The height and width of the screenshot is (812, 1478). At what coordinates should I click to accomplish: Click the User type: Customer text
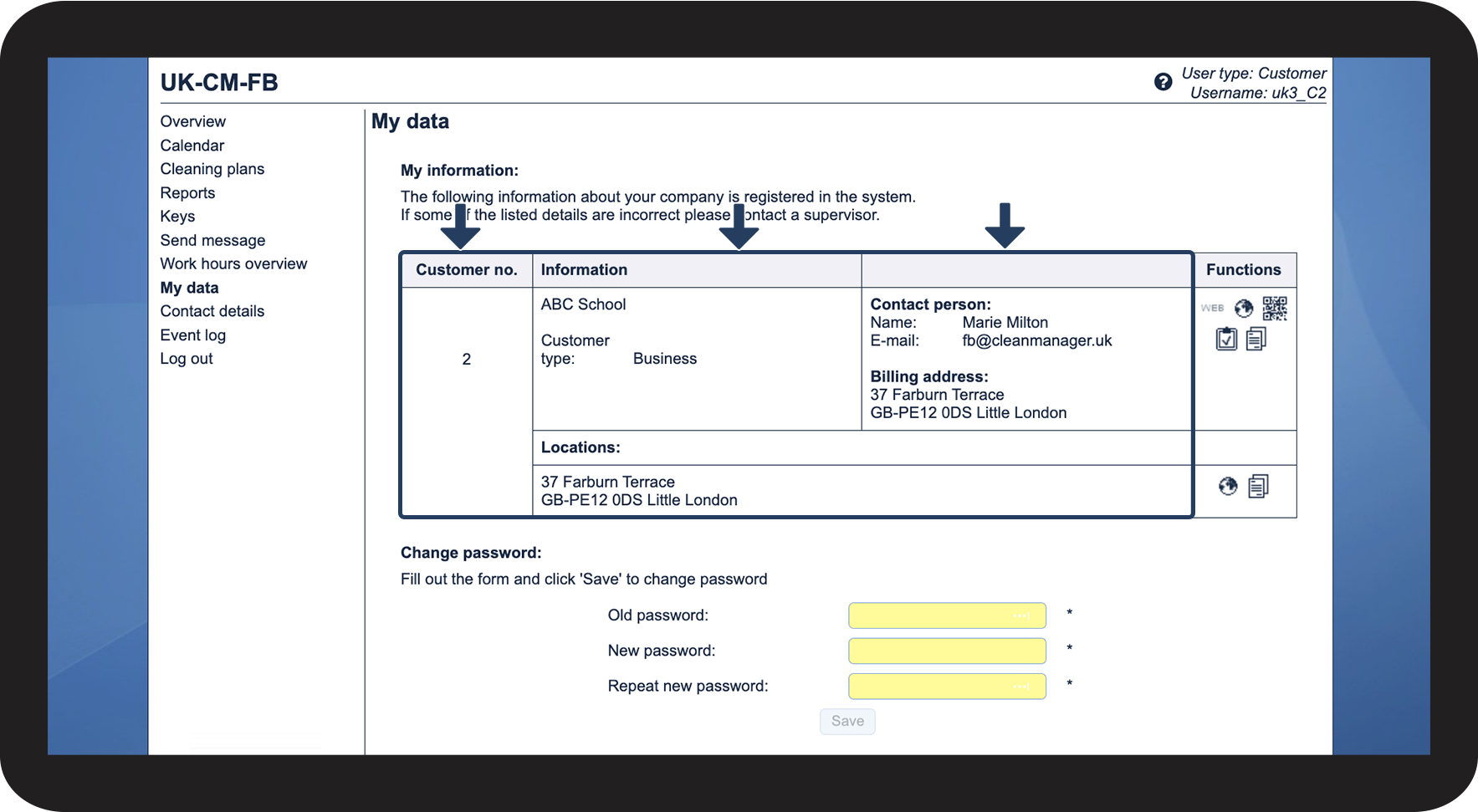[1254, 74]
